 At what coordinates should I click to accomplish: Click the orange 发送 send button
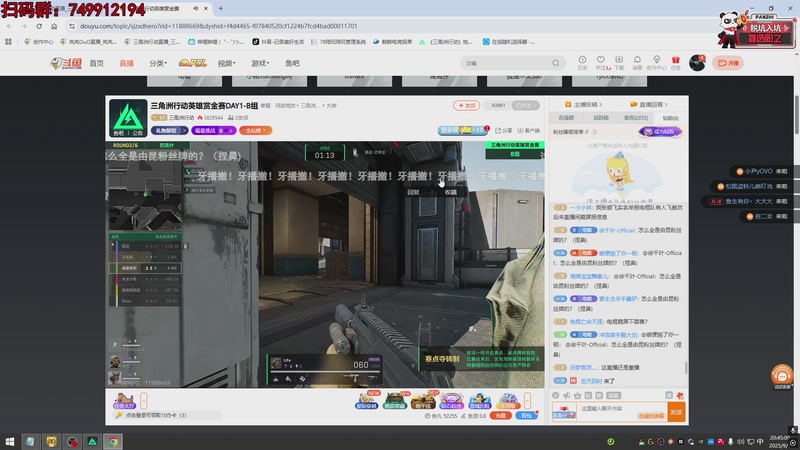676,412
